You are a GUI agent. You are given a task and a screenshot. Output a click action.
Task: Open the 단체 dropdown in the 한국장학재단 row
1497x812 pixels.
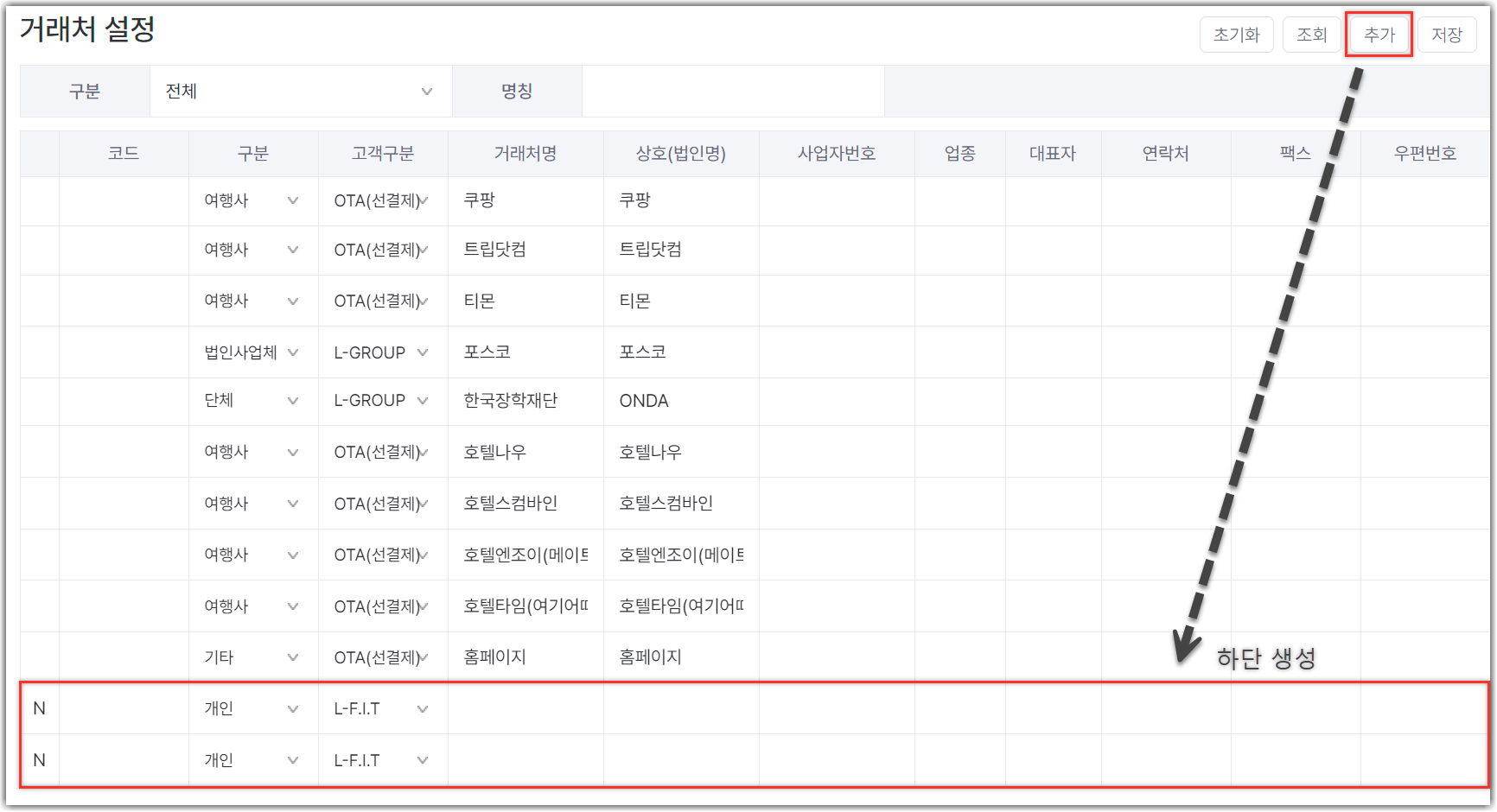(252, 401)
